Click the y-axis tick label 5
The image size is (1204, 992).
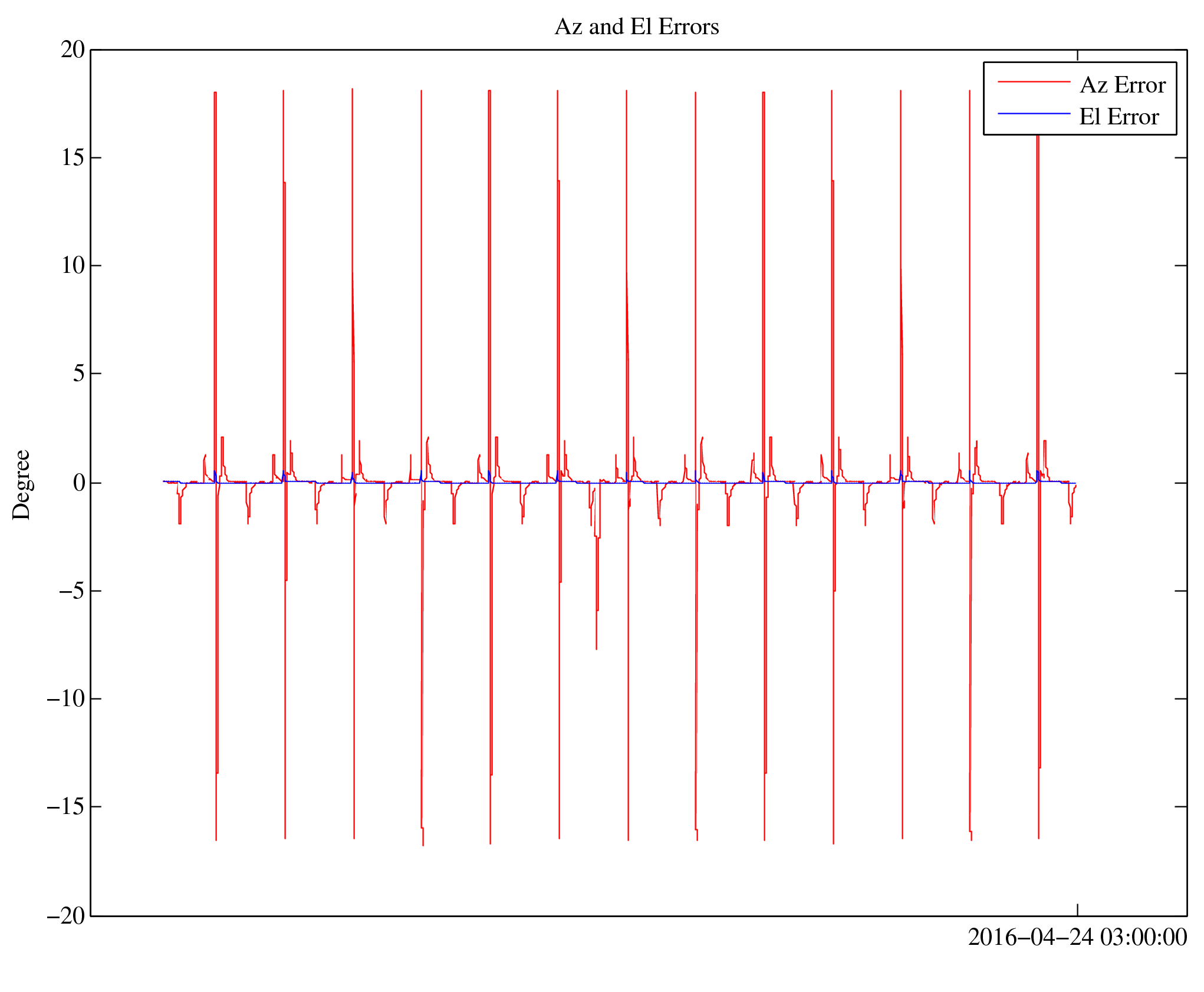click(x=79, y=374)
